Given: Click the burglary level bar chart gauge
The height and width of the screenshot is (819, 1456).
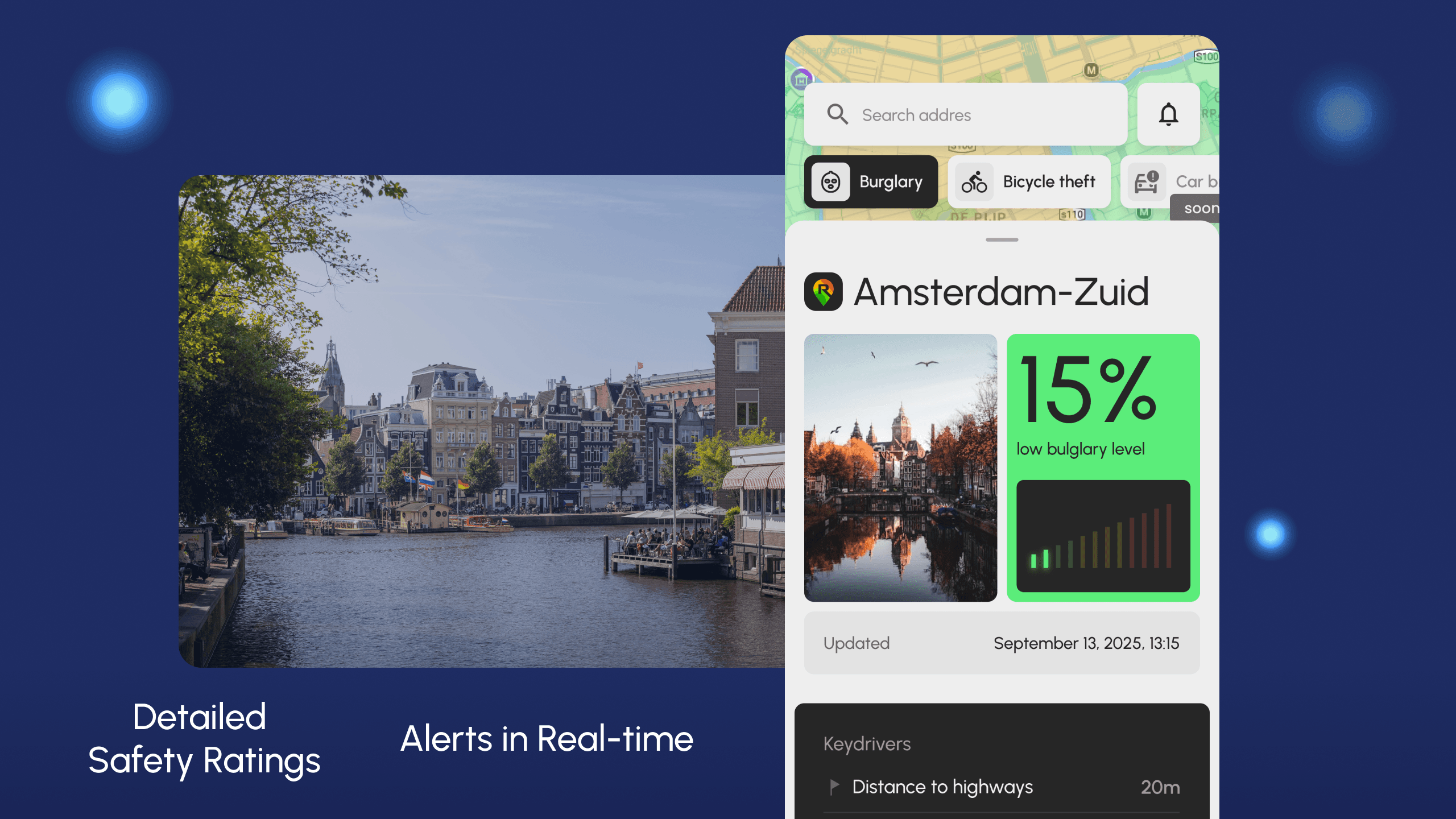Looking at the screenshot, I should [1102, 536].
